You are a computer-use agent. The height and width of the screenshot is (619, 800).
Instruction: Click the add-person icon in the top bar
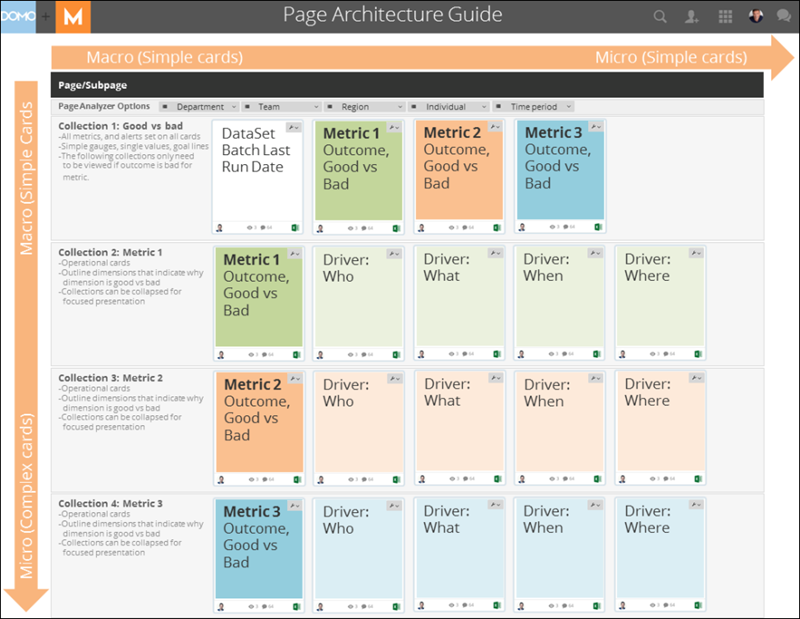tap(692, 17)
